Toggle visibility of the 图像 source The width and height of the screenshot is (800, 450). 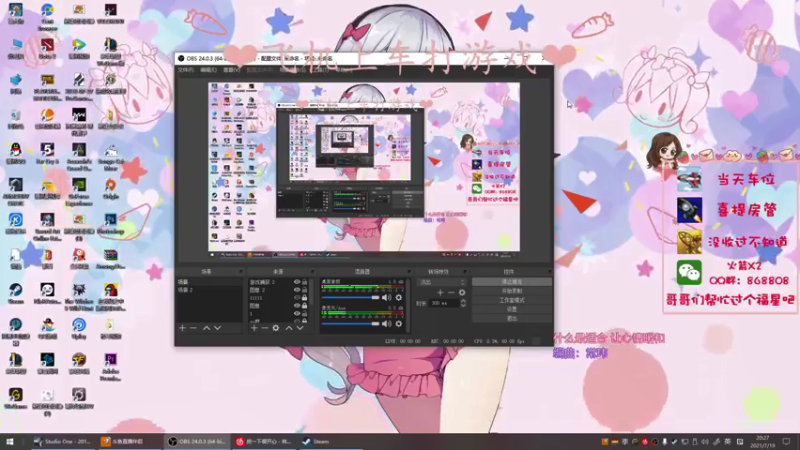297,306
